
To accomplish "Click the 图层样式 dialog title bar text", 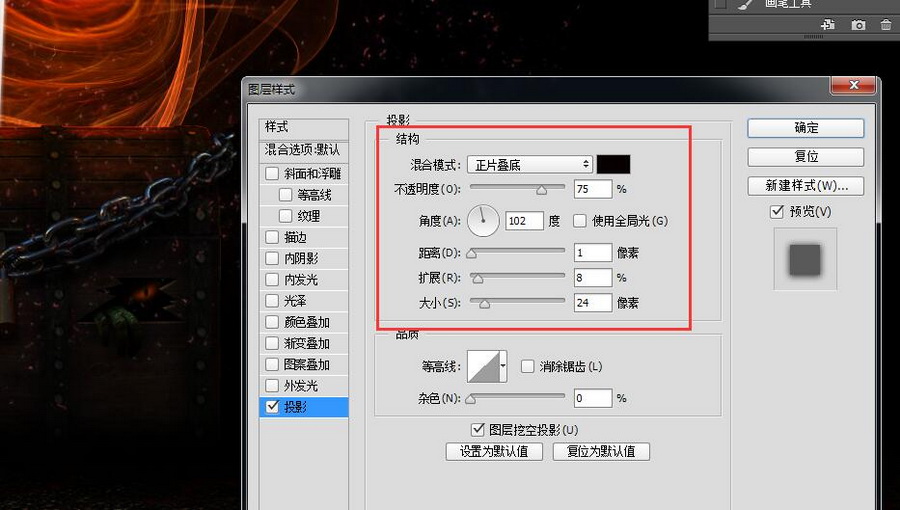I will coord(271,89).
